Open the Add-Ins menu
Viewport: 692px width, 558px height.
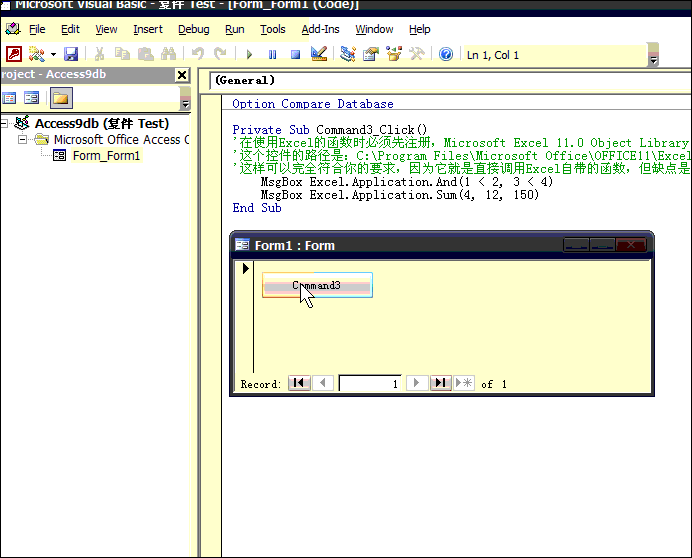click(320, 29)
